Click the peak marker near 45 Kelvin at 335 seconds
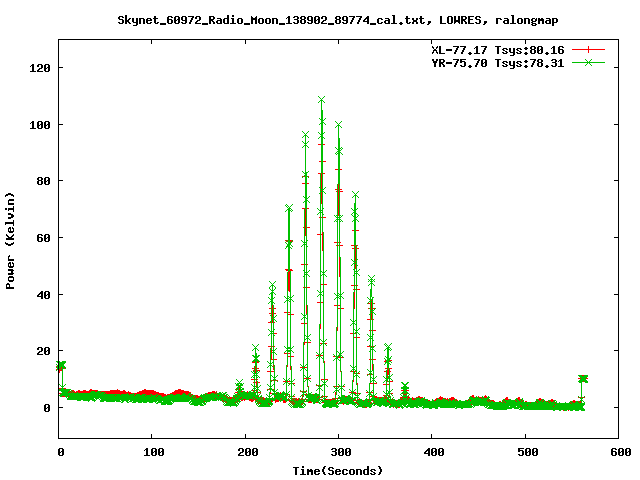Image resolution: width=640 pixels, height=480 pixels. point(371,280)
